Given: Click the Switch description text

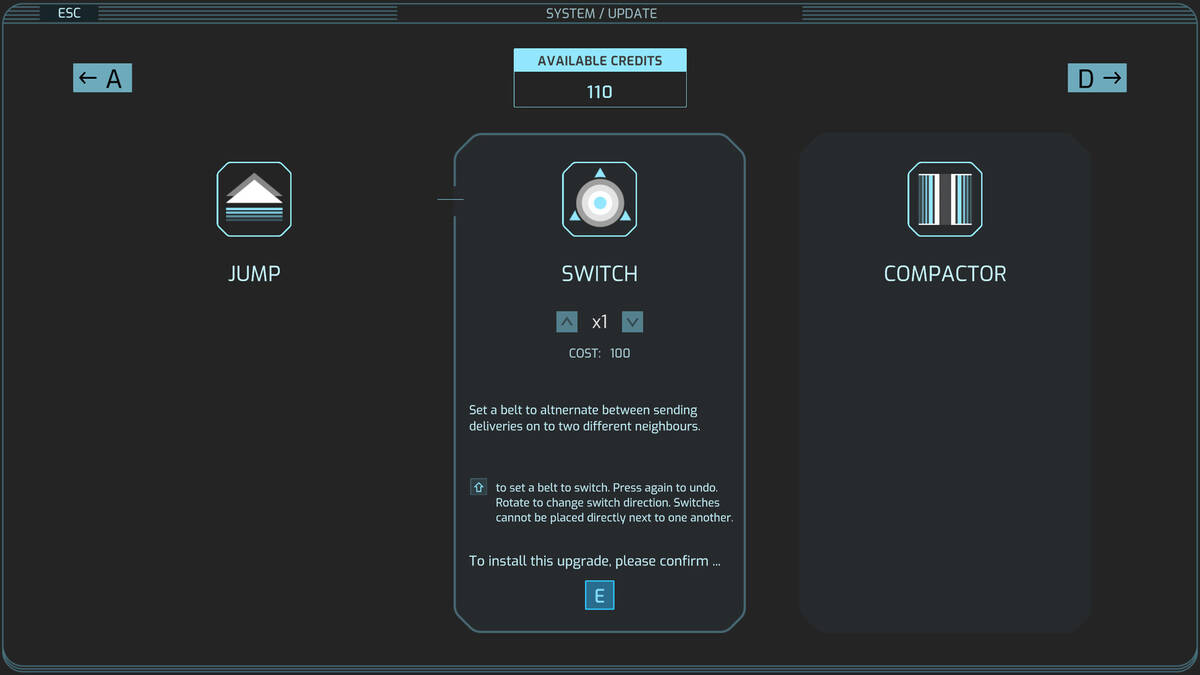Looking at the screenshot, I should pos(584,418).
